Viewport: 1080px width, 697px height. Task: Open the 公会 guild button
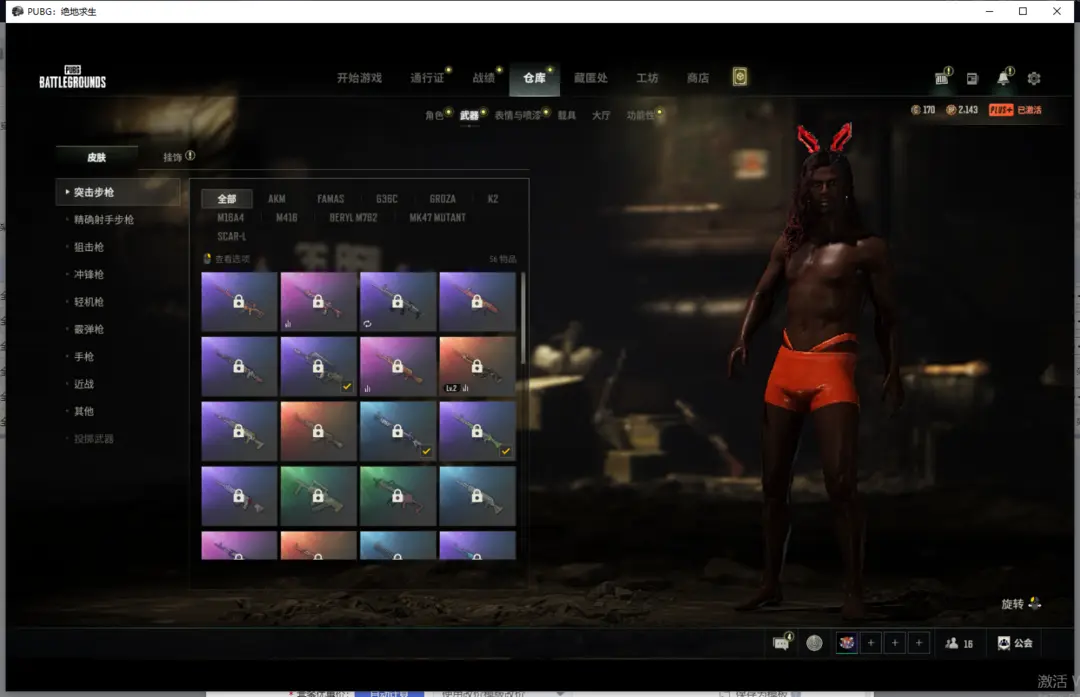[x=1015, y=643]
